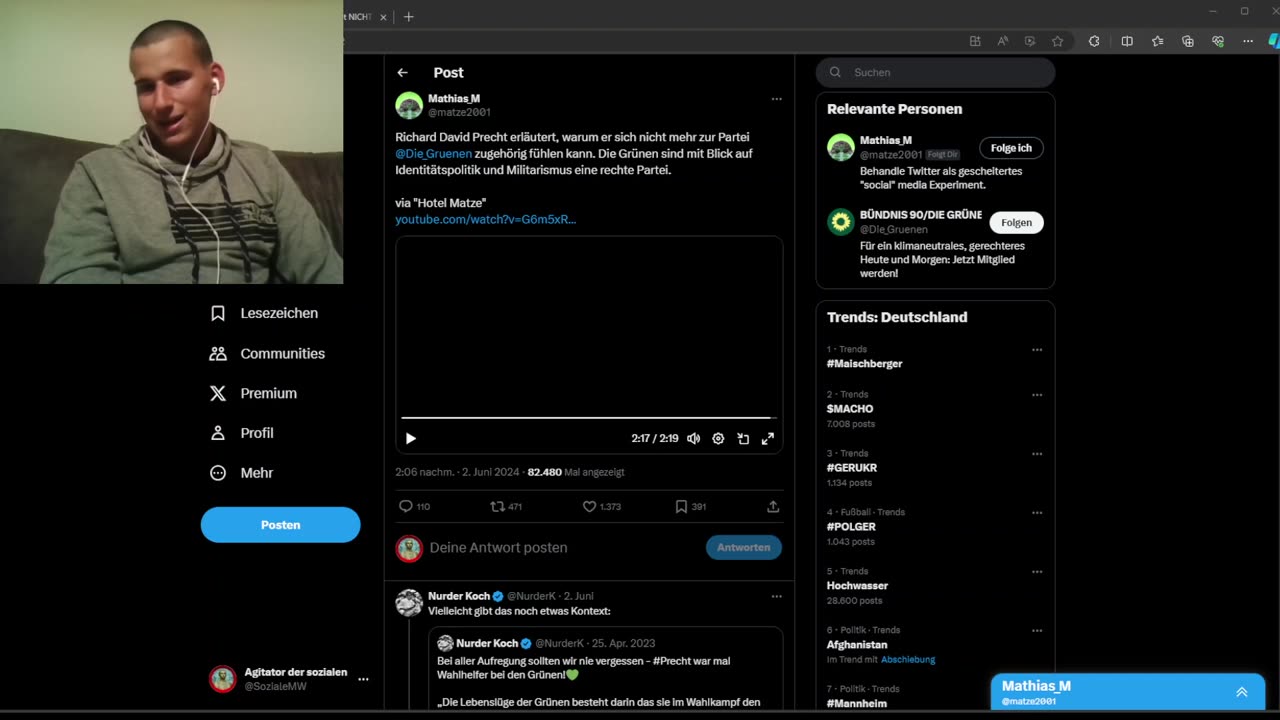Open the more menu on Nurder Koch's reply
Screen dimensions: 1280x720
pyautogui.click(x=776, y=596)
